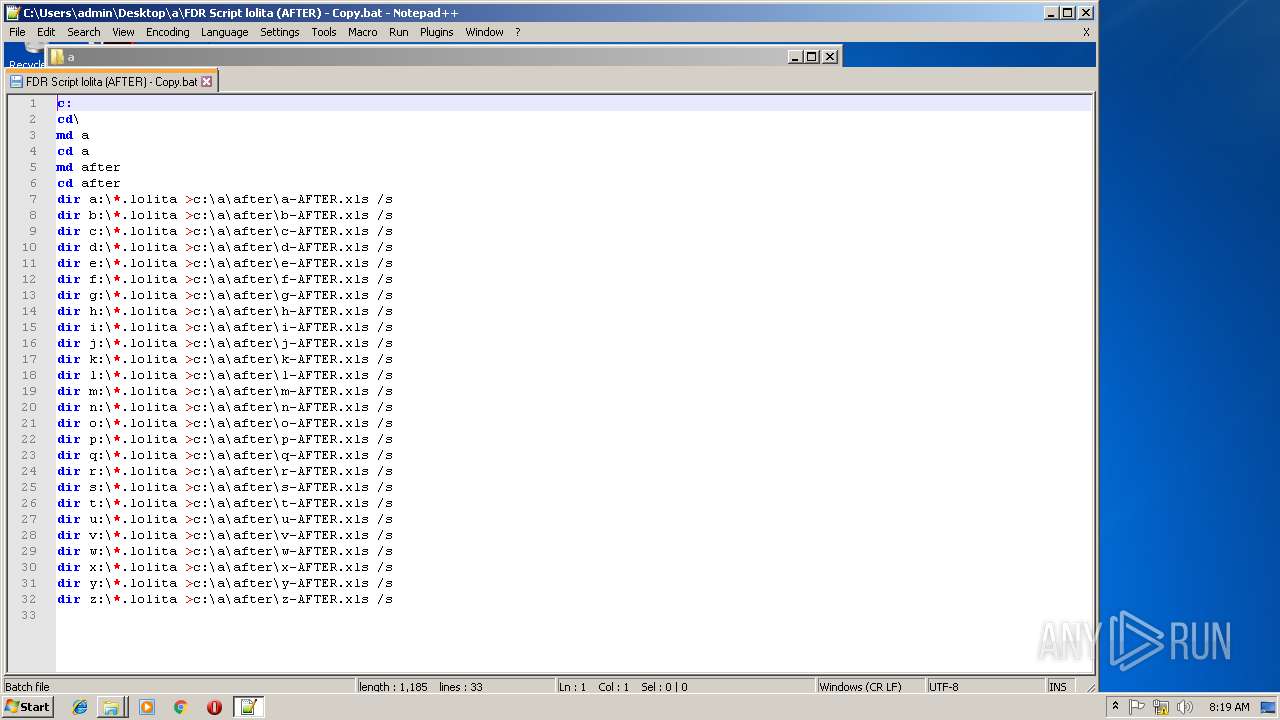Minimize the 'a' folder window
Viewport: 1280px width, 720px height.
click(794, 57)
